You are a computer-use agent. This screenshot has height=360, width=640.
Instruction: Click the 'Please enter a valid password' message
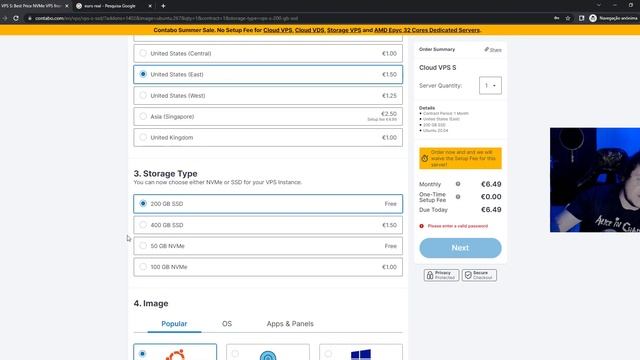click(458, 226)
